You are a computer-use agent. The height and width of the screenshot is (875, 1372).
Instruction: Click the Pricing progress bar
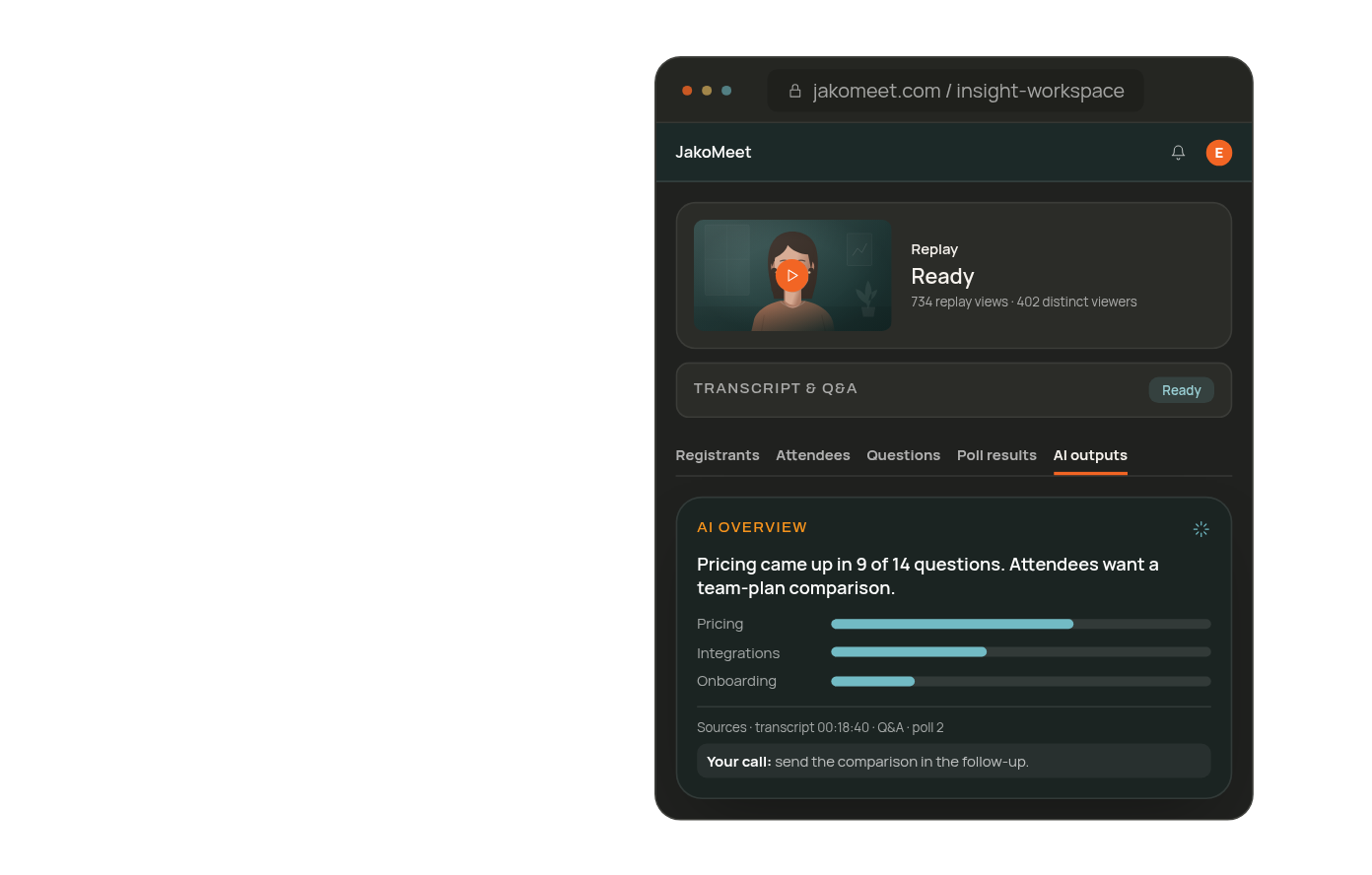click(1021, 624)
